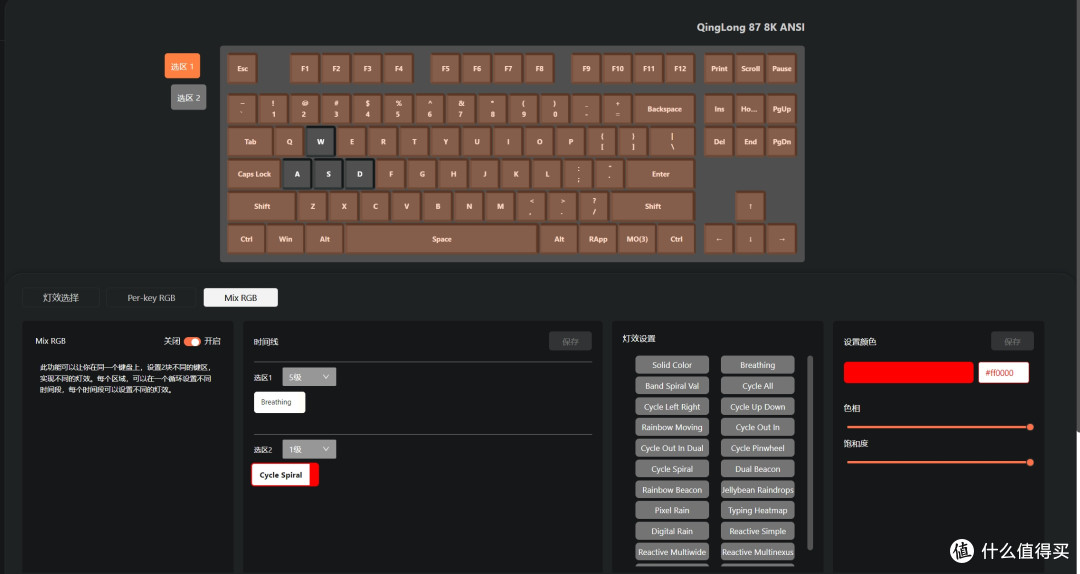Select the W key on keyboard layout

pos(320,141)
